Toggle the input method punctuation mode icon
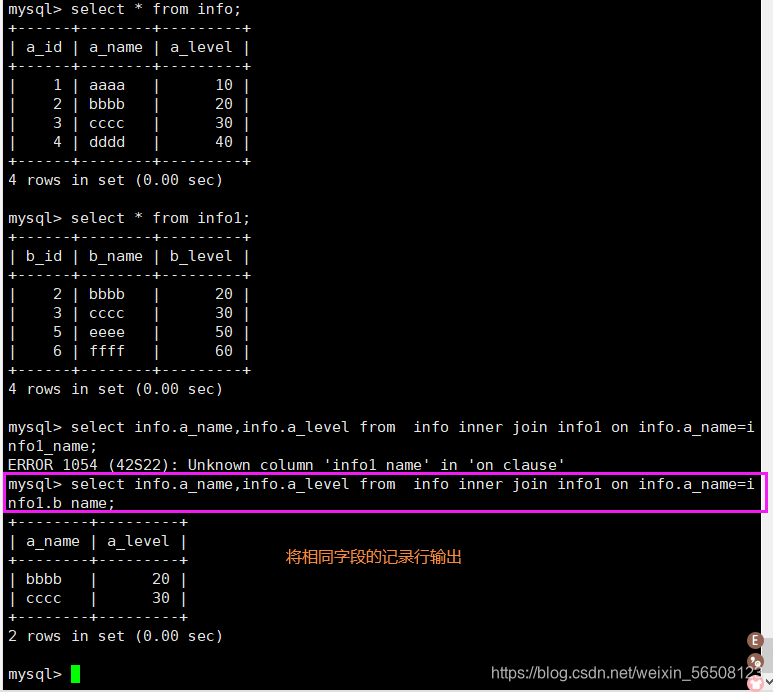The width and height of the screenshot is (773, 692). tap(755, 661)
